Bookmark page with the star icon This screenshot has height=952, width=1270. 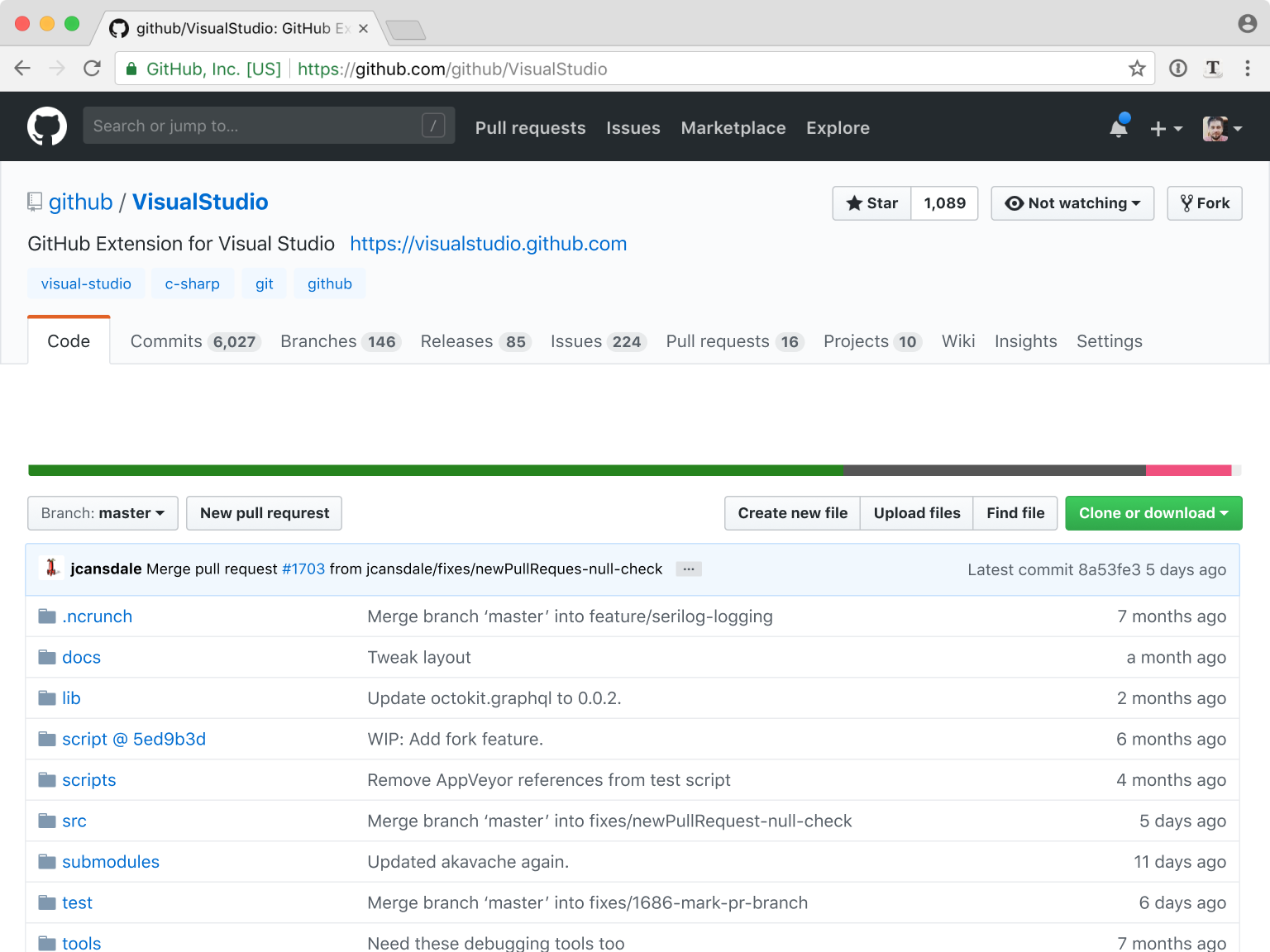click(1137, 69)
